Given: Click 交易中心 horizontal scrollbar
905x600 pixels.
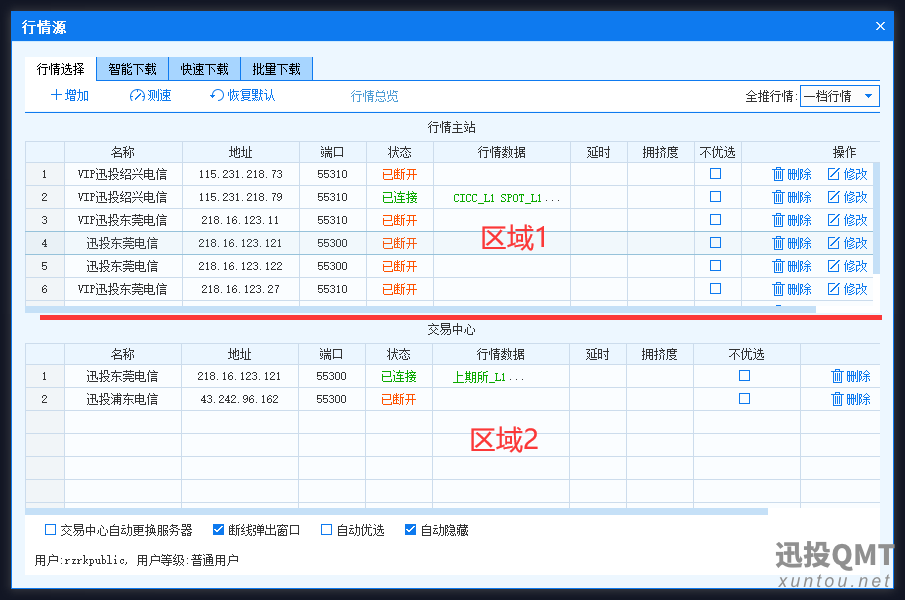Looking at the screenshot, I should point(397,512).
